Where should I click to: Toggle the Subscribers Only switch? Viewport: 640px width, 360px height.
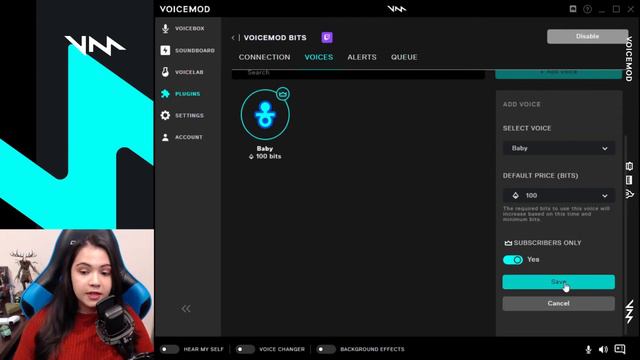click(x=513, y=260)
